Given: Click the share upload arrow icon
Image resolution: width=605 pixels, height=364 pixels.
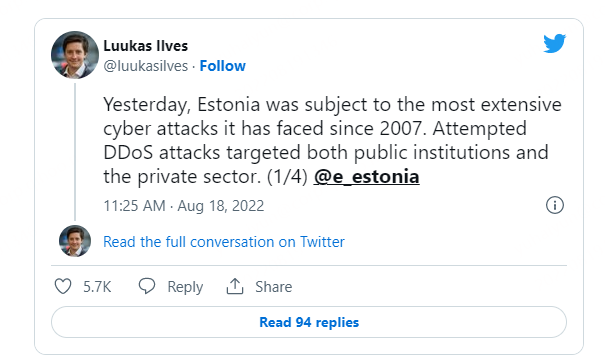Looking at the screenshot, I should point(235,286).
